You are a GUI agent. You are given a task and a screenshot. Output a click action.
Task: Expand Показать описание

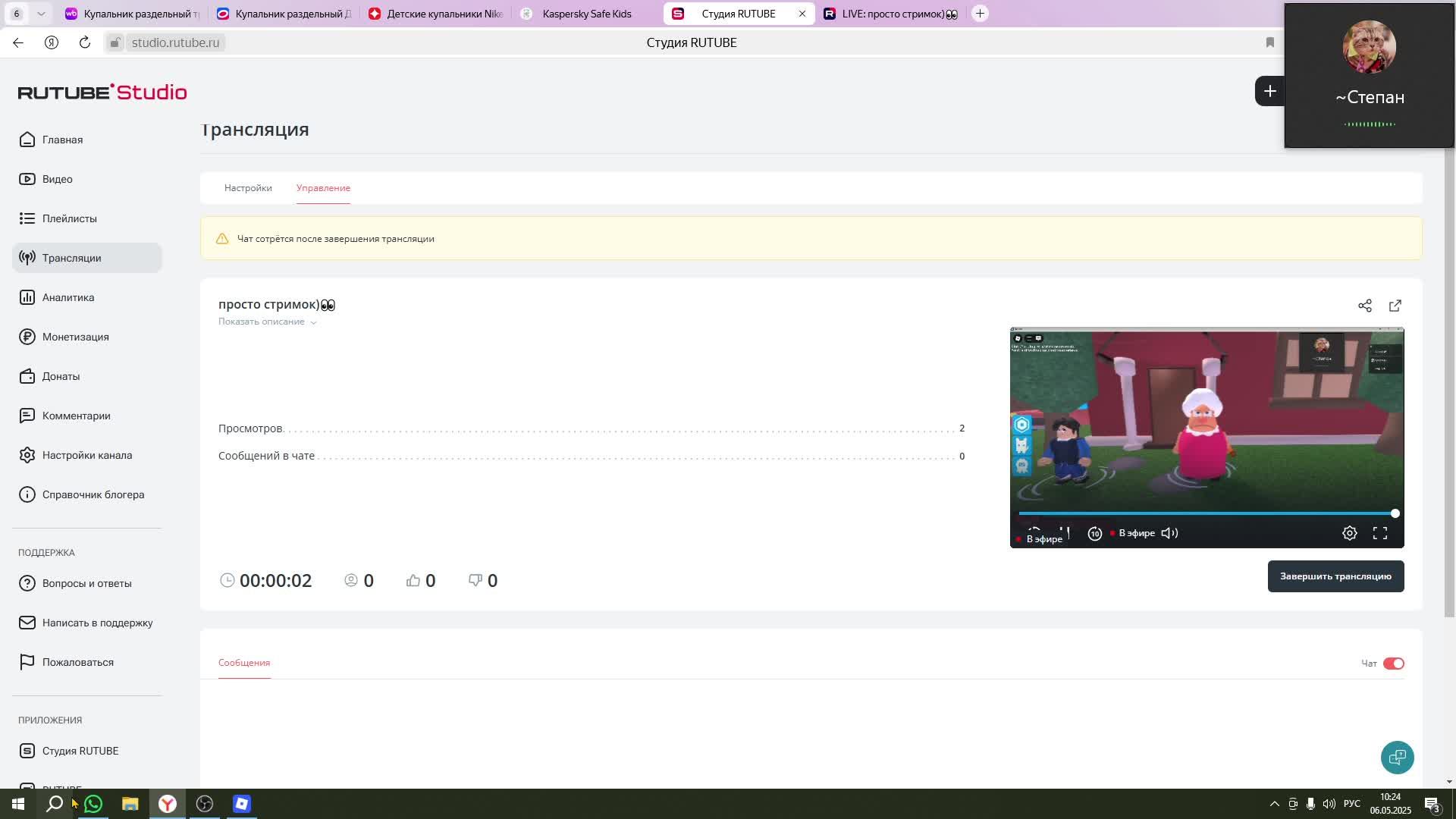click(267, 322)
